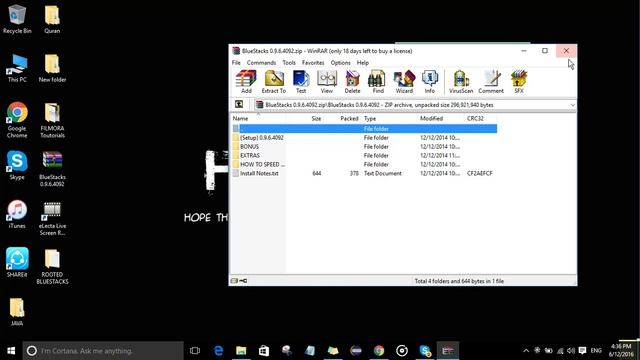Click the Delete toolbar icon
This screenshot has height=360, width=640.
coord(352,82)
